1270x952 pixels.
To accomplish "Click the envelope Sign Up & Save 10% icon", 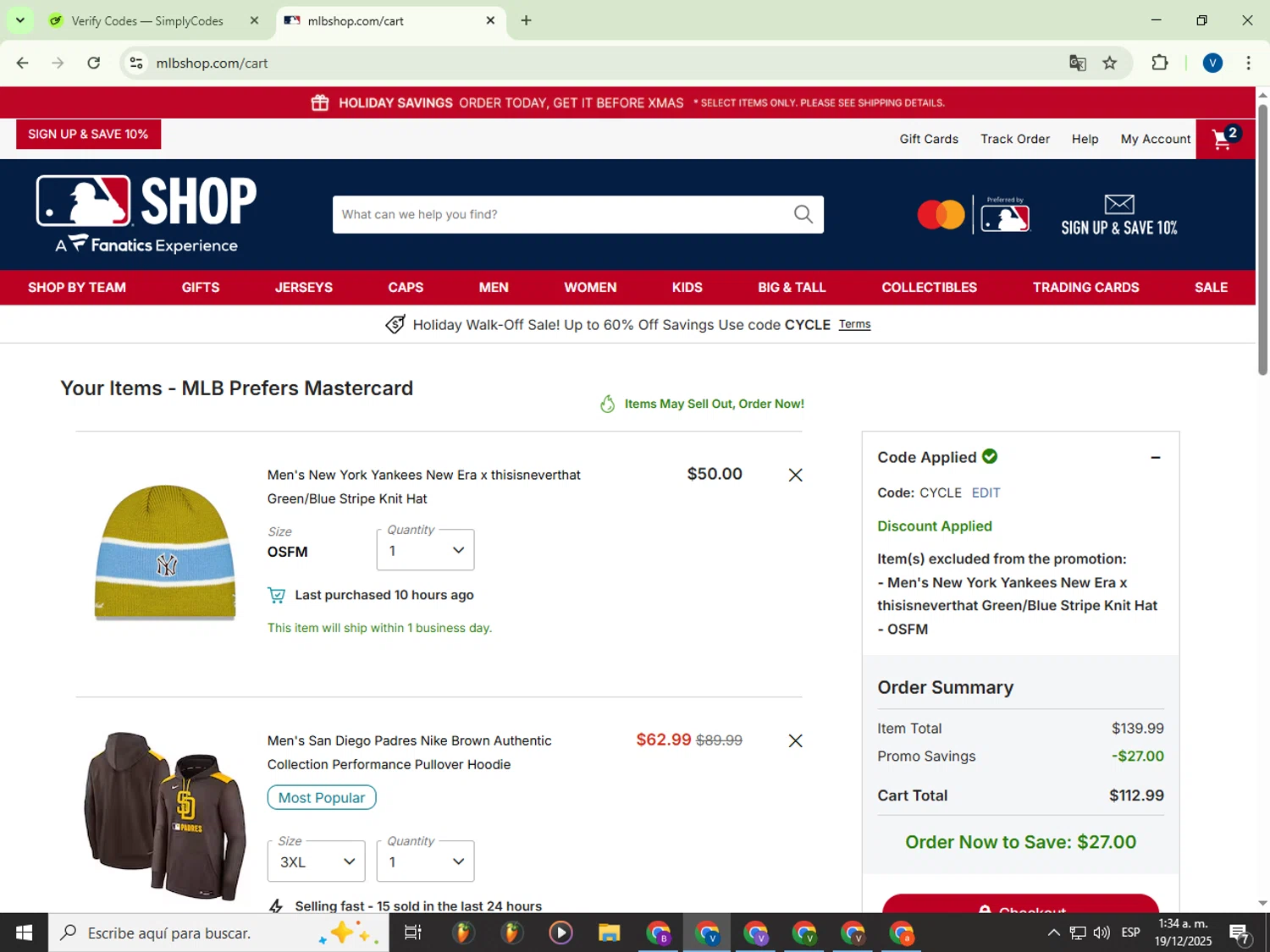I will coord(1118,215).
